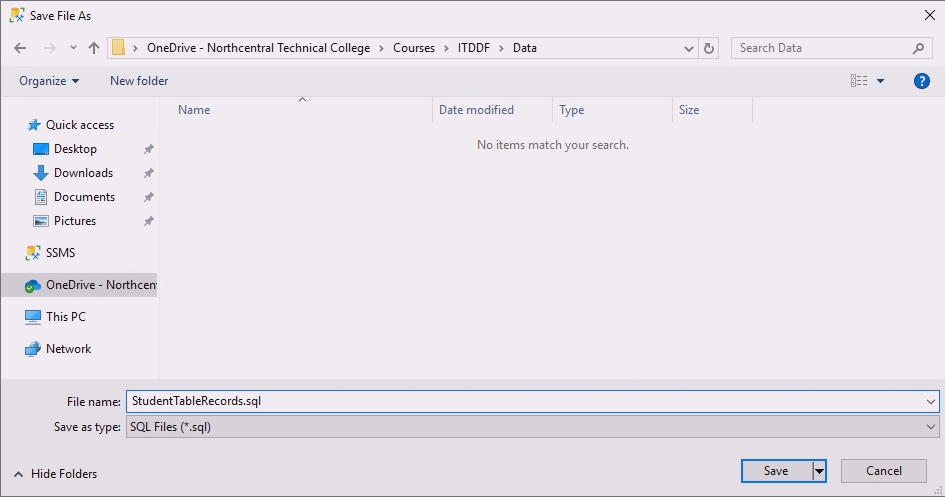
Task: Open Help with the question mark icon
Action: pos(921,81)
